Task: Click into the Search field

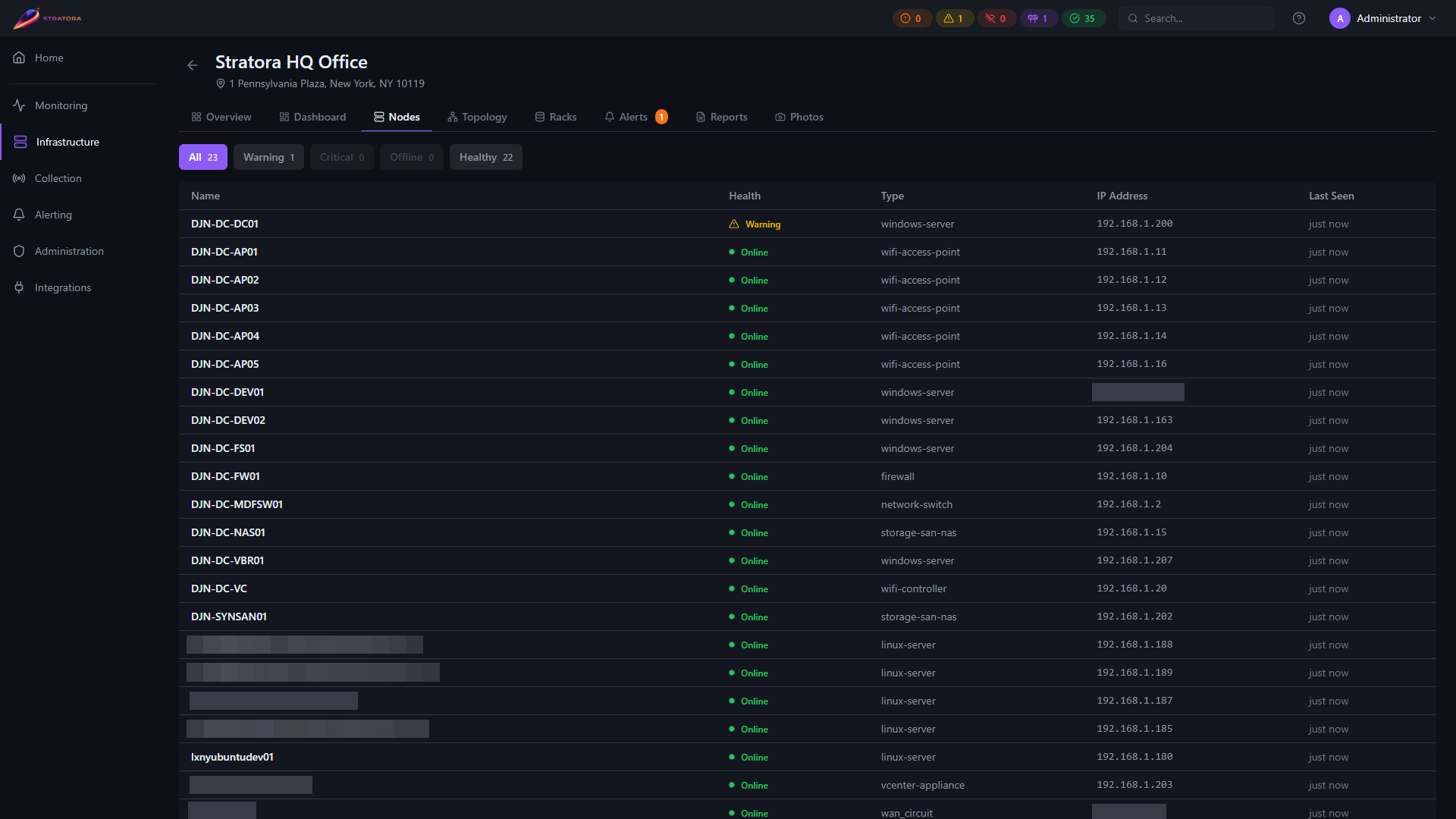Action: 1197,18
